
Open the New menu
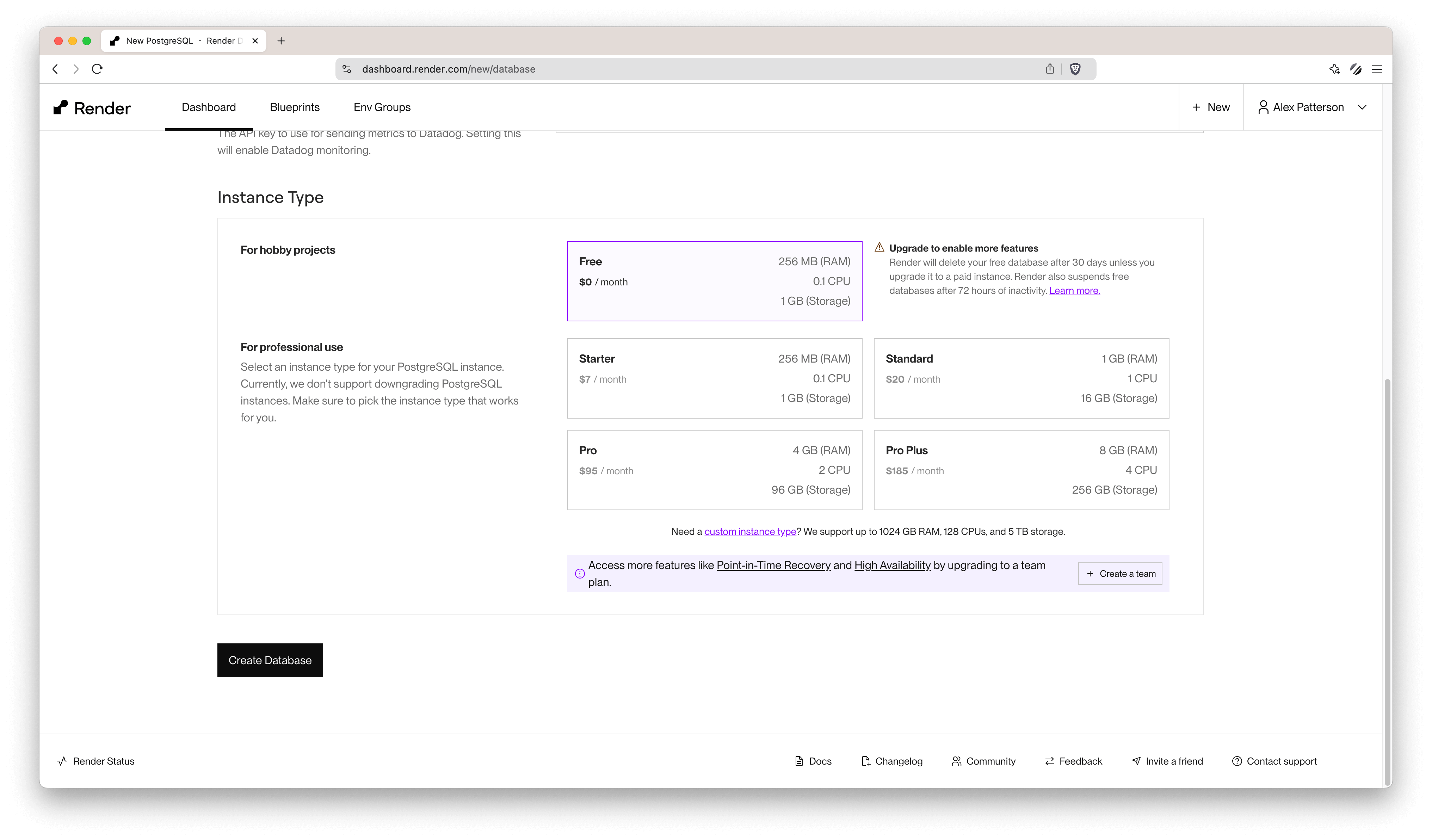click(1211, 107)
